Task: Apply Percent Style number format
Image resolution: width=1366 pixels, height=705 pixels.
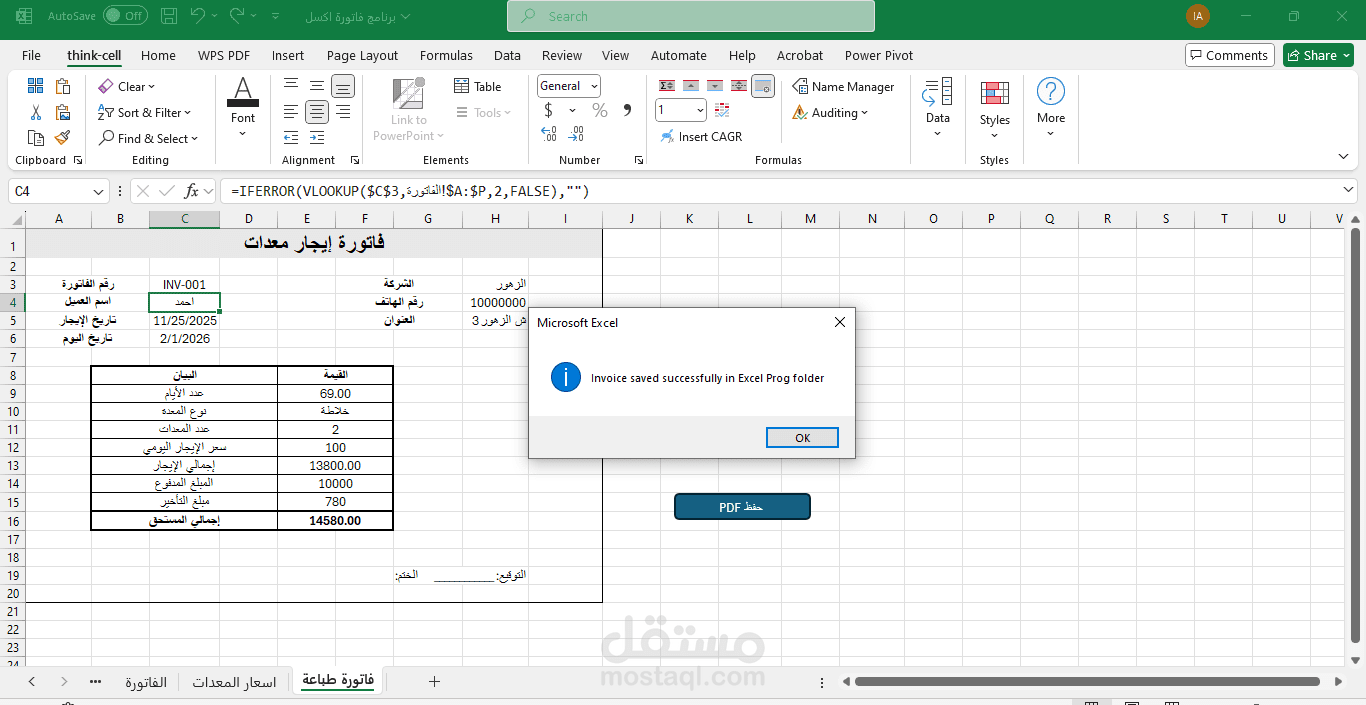Action: coord(600,111)
